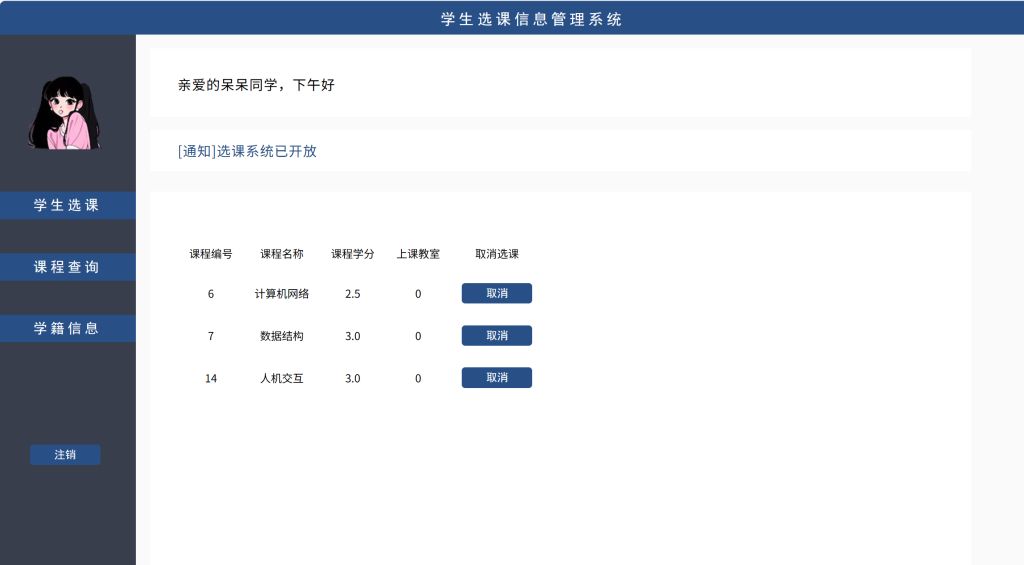Click the classroom value of 数据结构
The height and width of the screenshot is (565, 1024).
coord(418,336)
